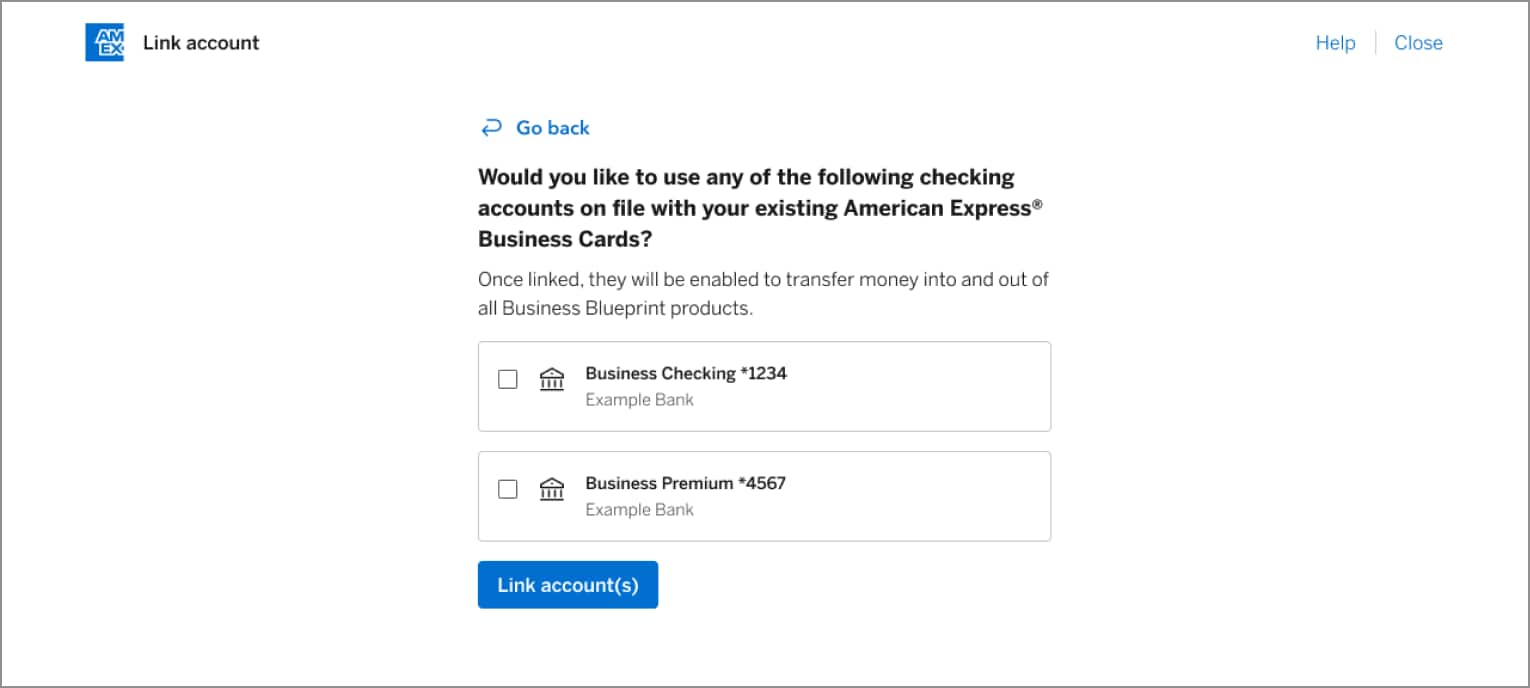1530x688 pixels.
Task: Click the Link account title in the header
Action: pos(201,42)
